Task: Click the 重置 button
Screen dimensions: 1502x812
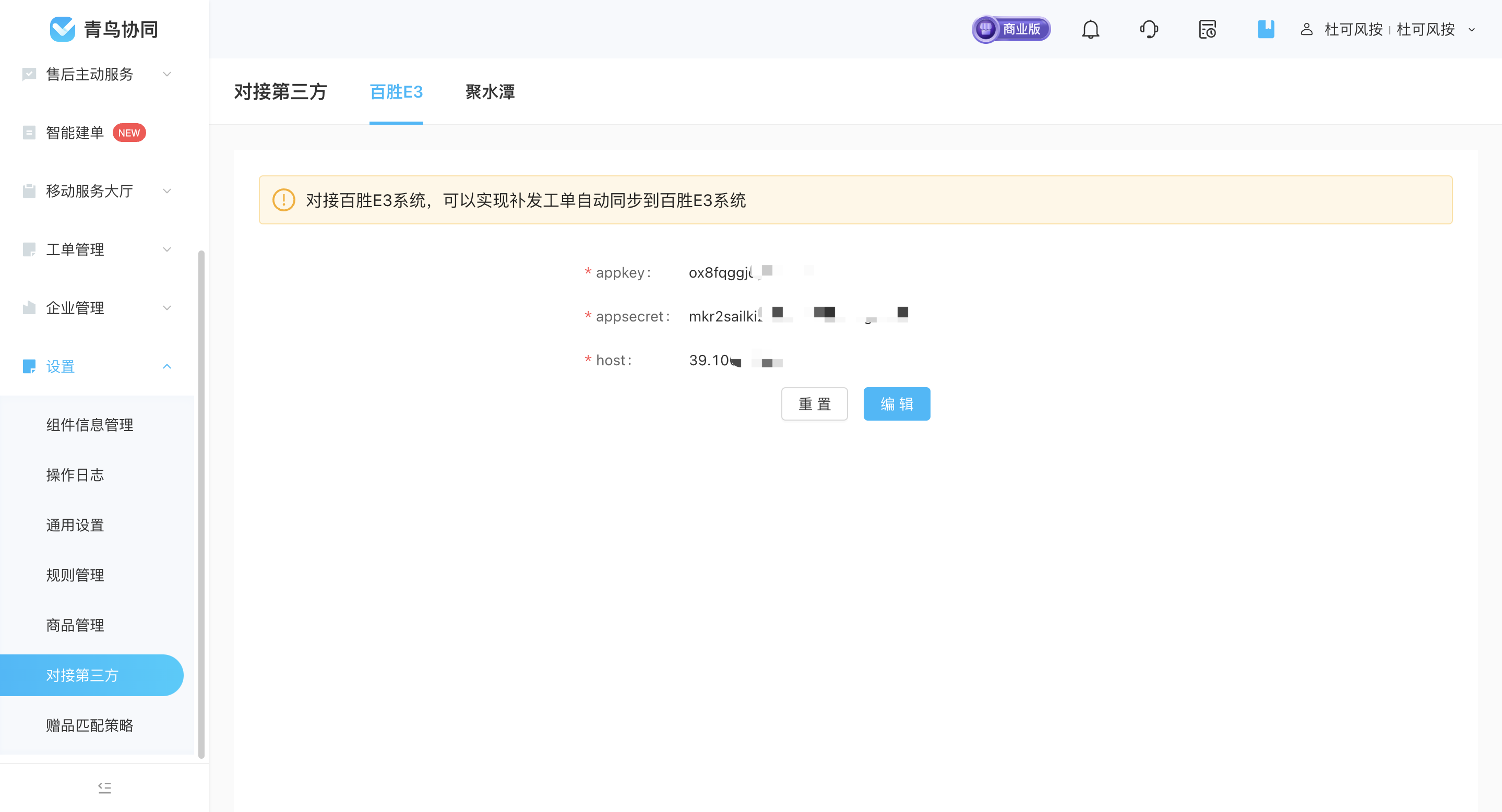Action: click(x=814, y=404)
